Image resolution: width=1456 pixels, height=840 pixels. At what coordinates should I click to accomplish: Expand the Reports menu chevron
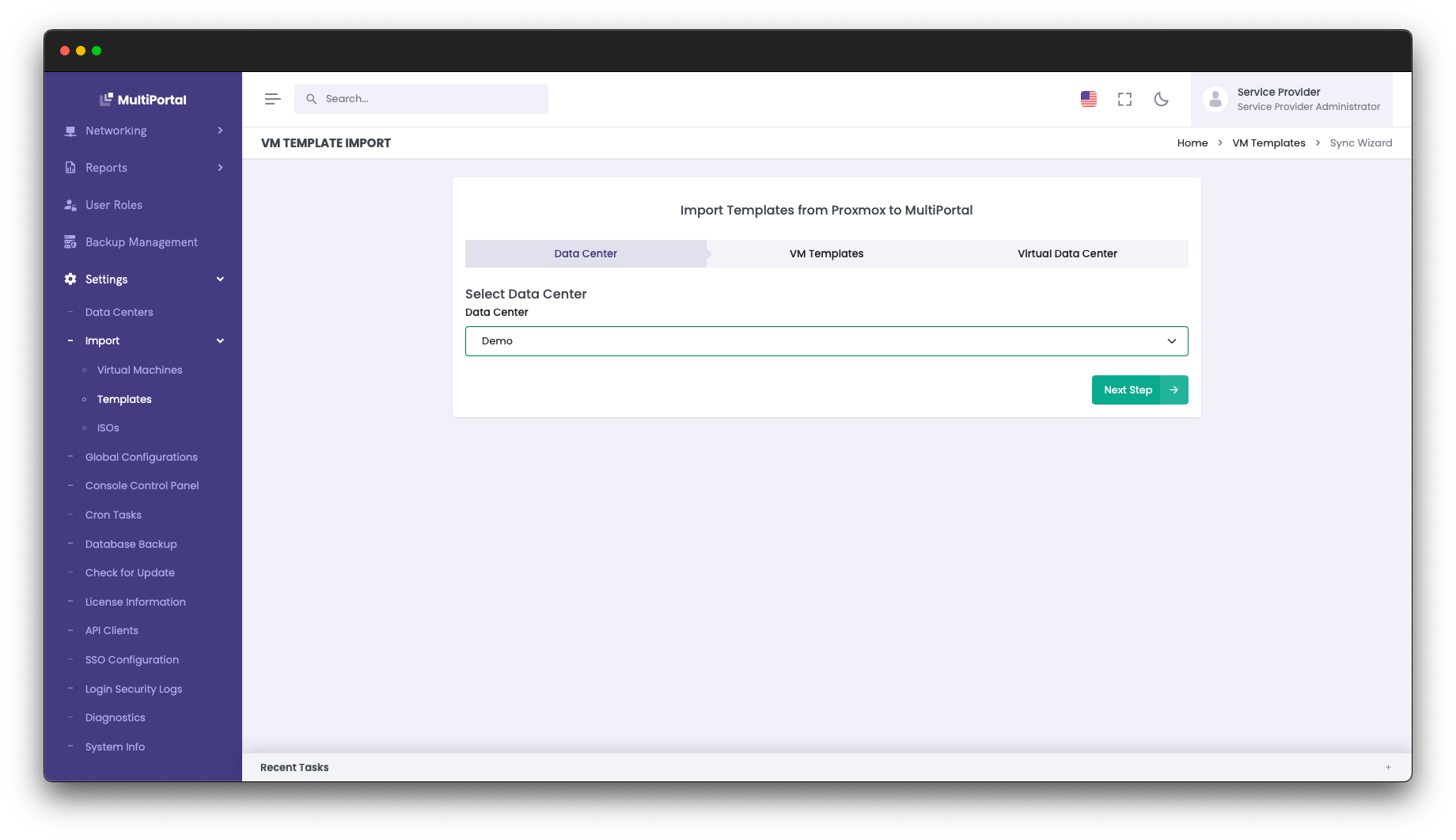click(x=221, y=167)
